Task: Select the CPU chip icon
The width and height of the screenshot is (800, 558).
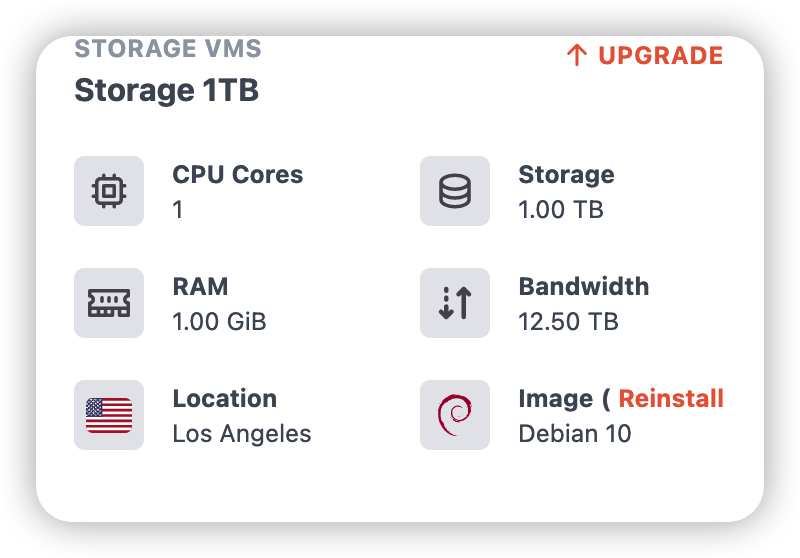Action: point(109,191)
